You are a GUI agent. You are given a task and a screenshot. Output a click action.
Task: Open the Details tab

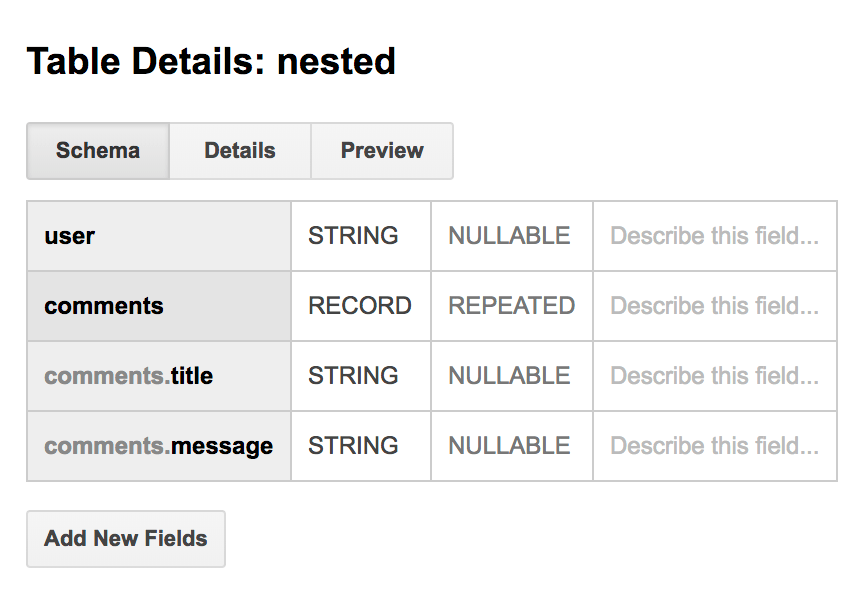(x=239, y=151)
